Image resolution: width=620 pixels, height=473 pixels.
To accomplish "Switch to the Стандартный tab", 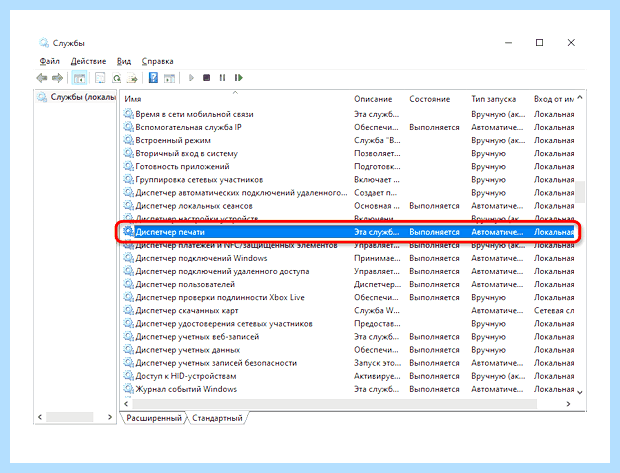I will [x=217, y=418].
